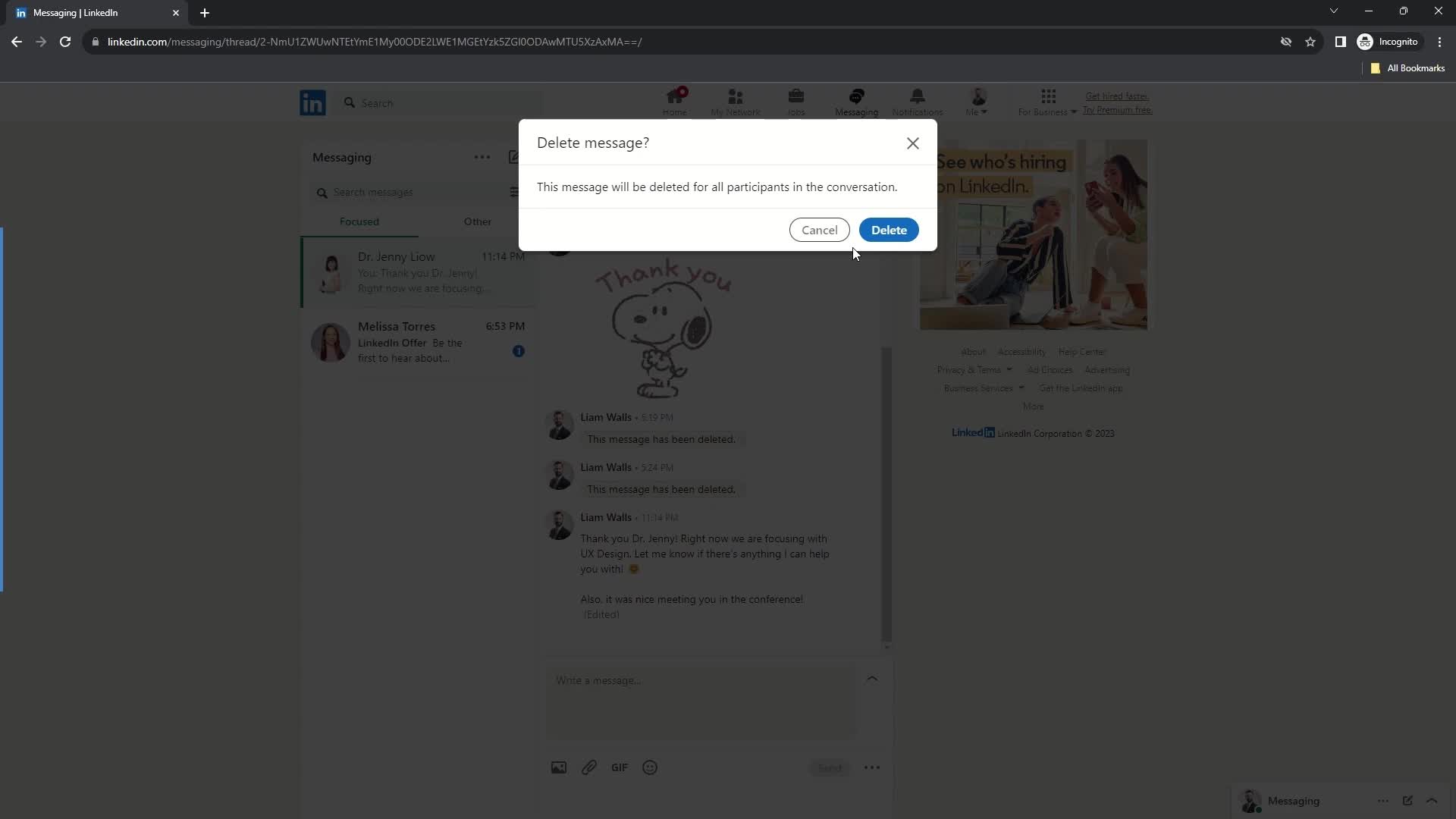Open My Network icon

click(736, 102)
